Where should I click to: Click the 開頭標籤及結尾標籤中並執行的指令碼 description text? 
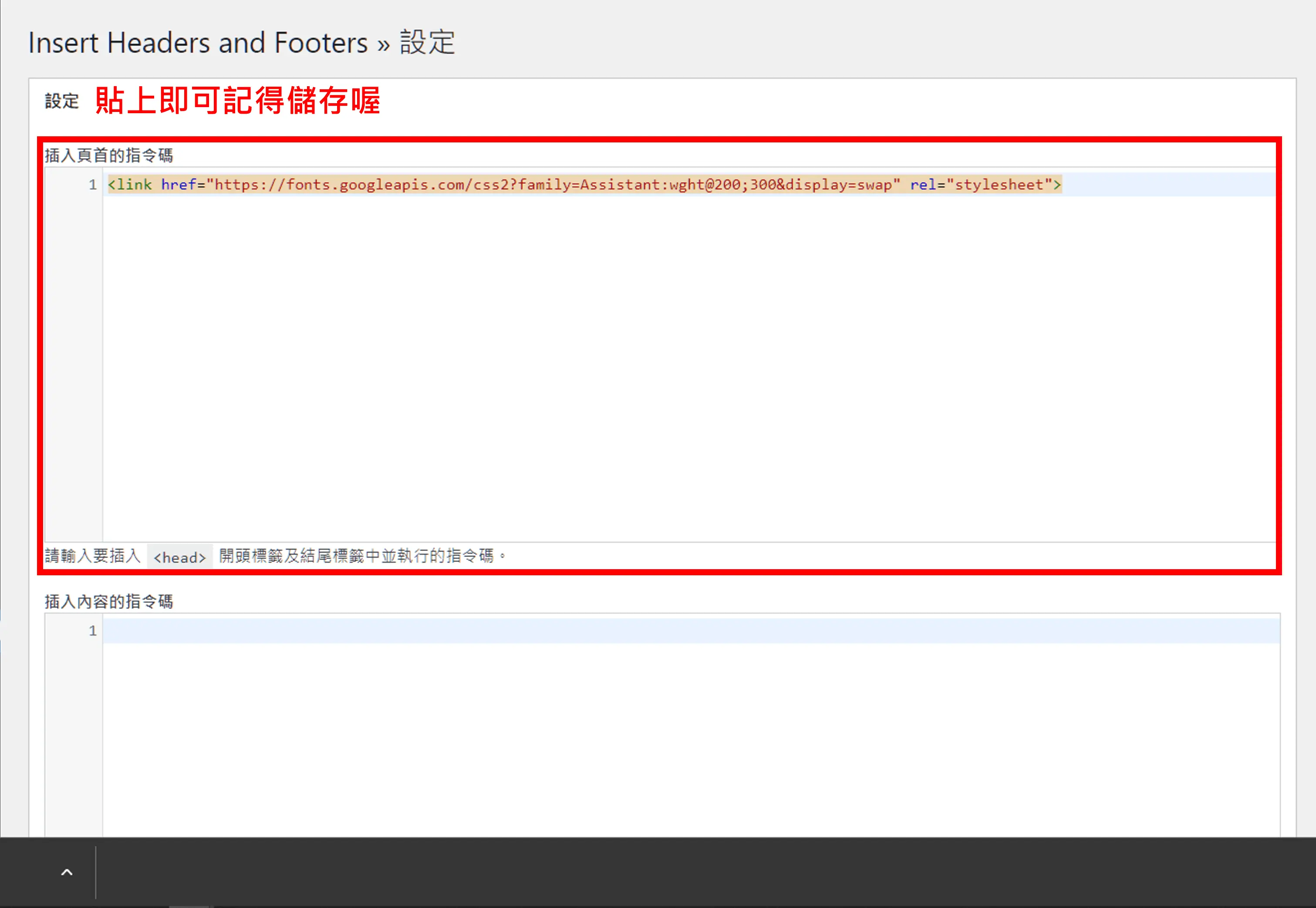362,556
